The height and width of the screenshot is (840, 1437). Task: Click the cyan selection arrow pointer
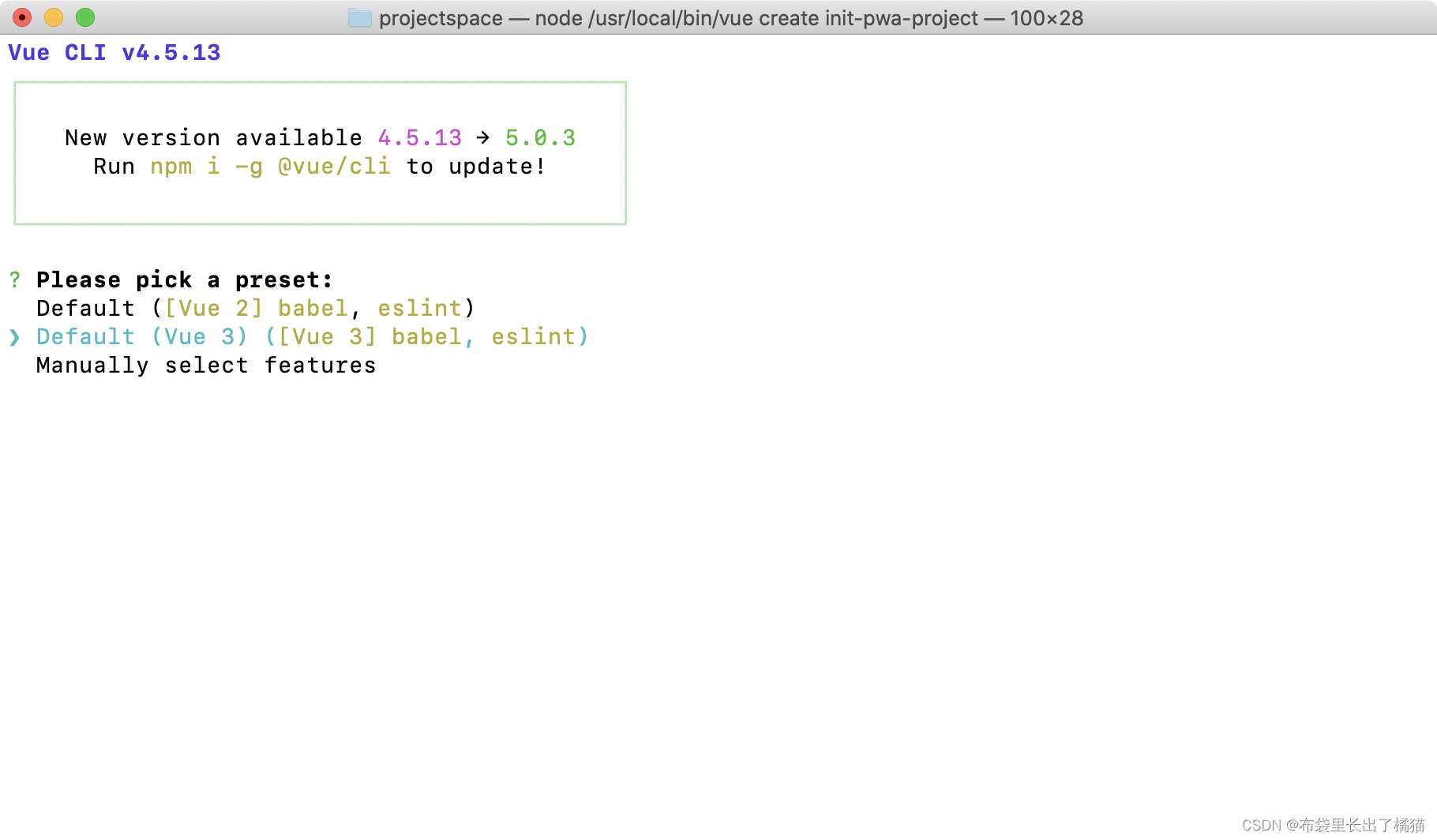coord(14,337)
